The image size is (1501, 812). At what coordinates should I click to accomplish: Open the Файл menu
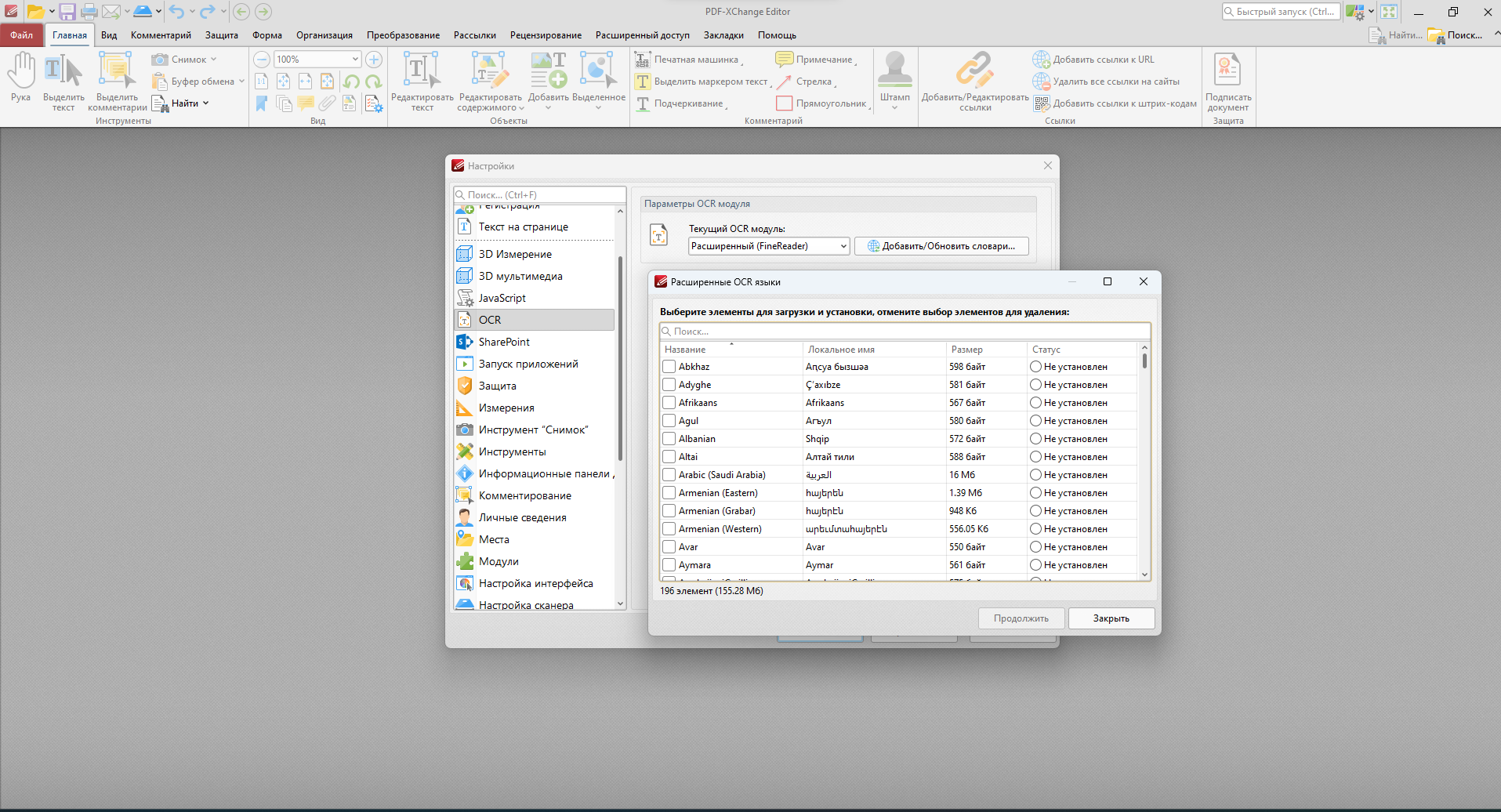tap(22, 35)
